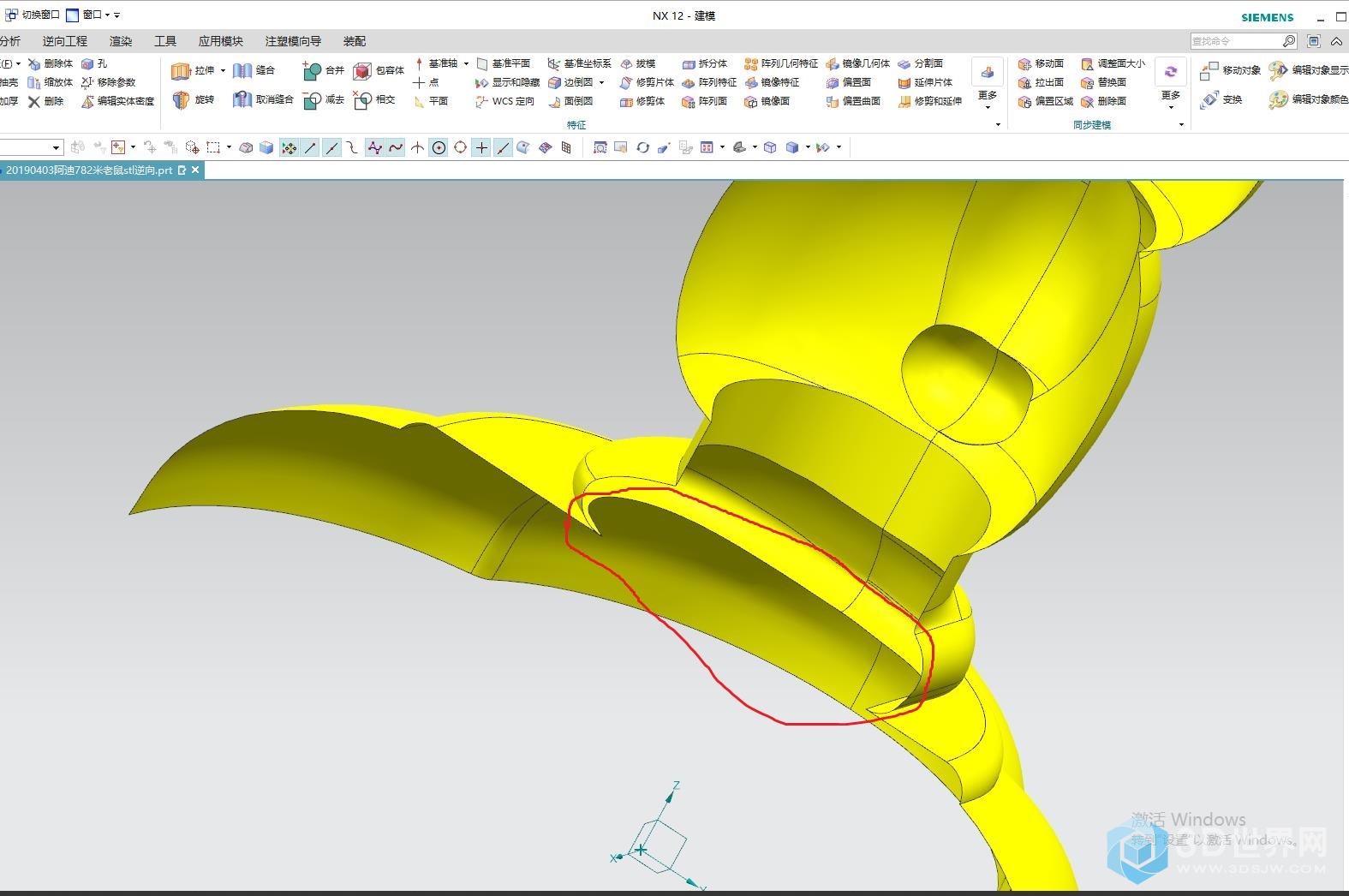Click the 缝合 (Sew) tool
Image resolution: width=1349 pixels, height=896 pixels.
point(254,71)
